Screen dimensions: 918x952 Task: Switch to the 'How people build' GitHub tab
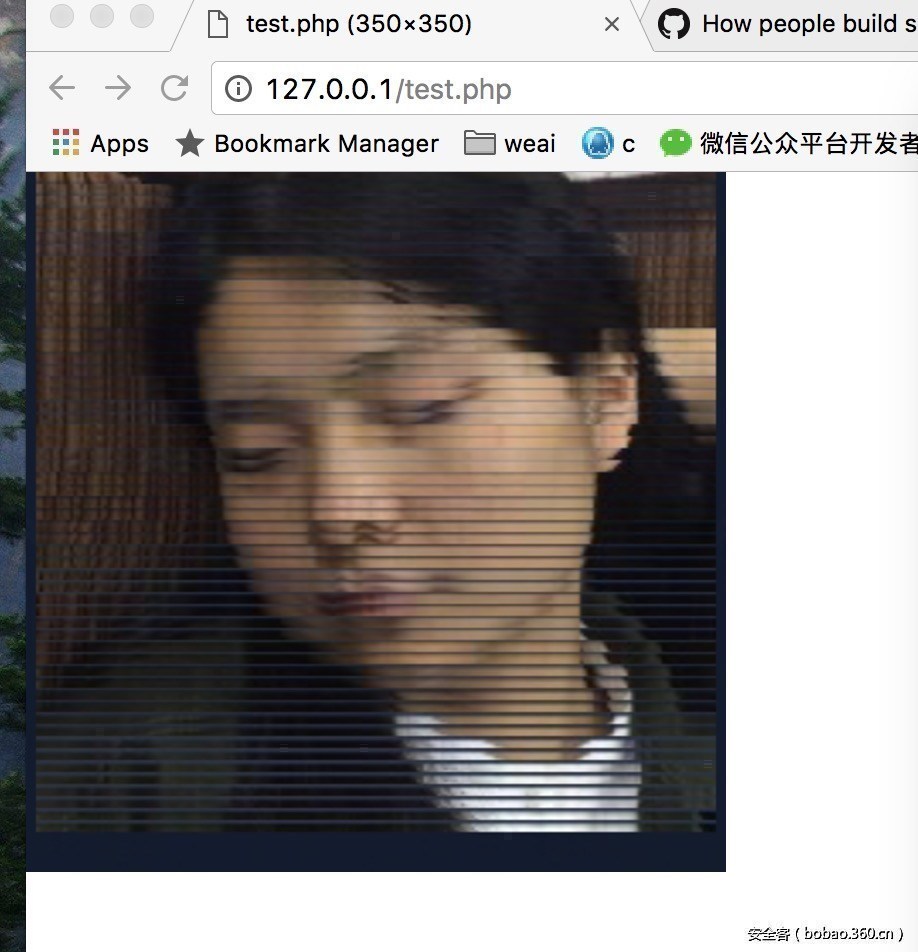[783, 24]
